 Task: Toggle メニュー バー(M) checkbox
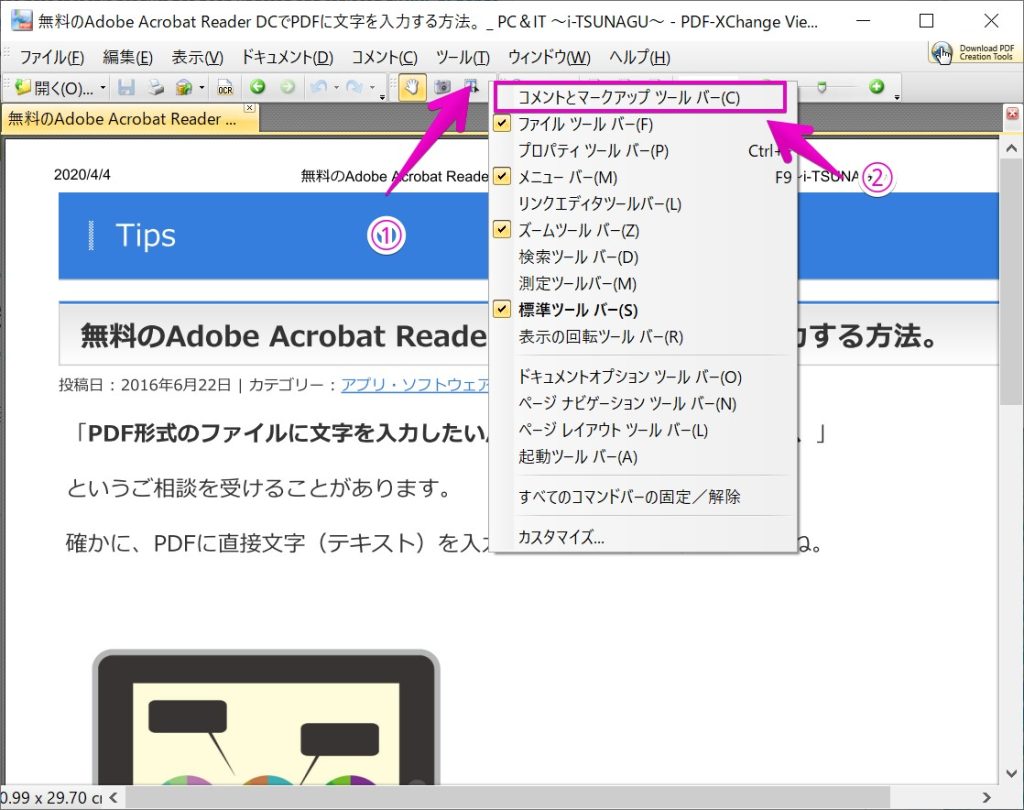502,176
